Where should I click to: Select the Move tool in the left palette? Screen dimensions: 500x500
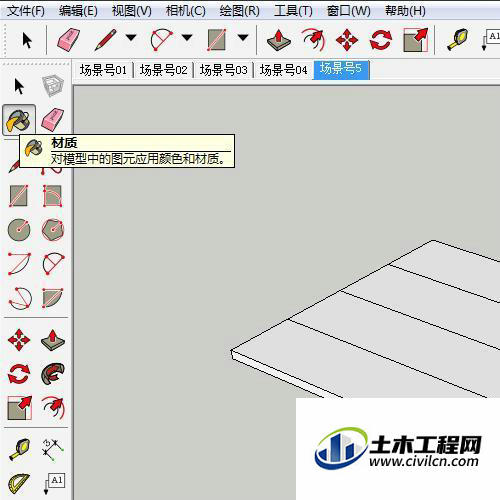(x=19, y=340)
